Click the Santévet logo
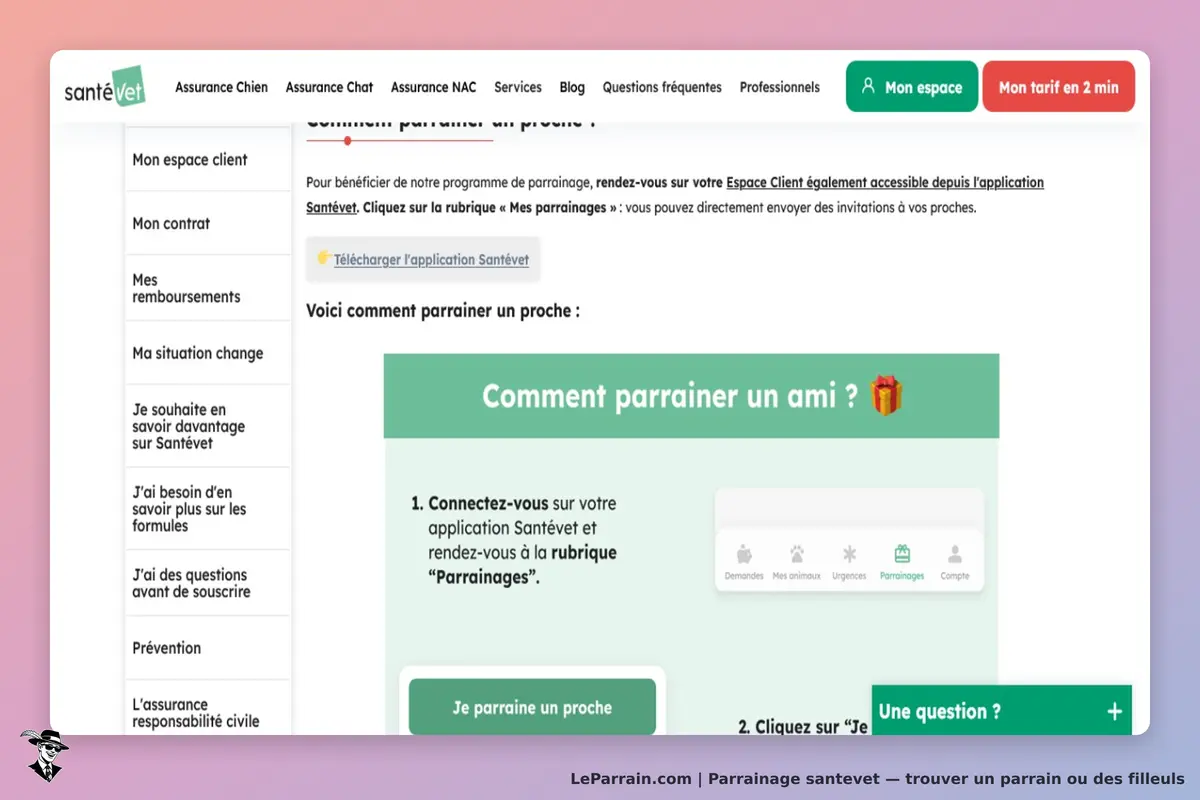 [x=105, y=87]
